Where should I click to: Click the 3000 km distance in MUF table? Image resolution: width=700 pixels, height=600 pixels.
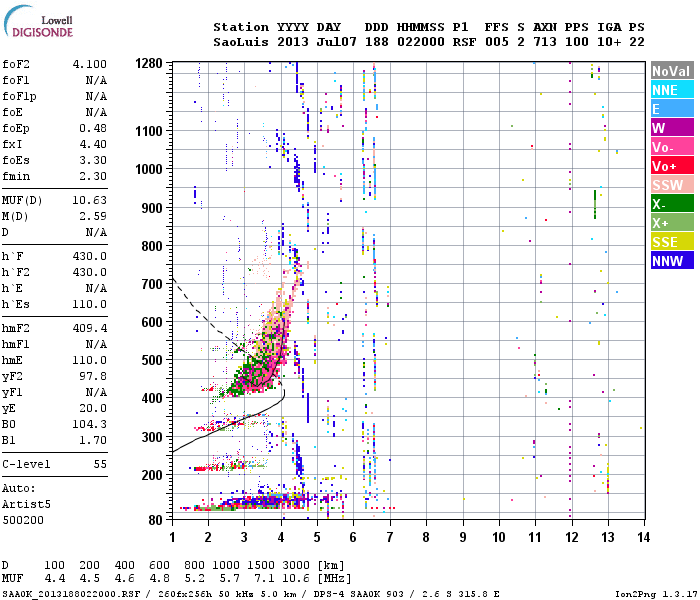point(296,565)
